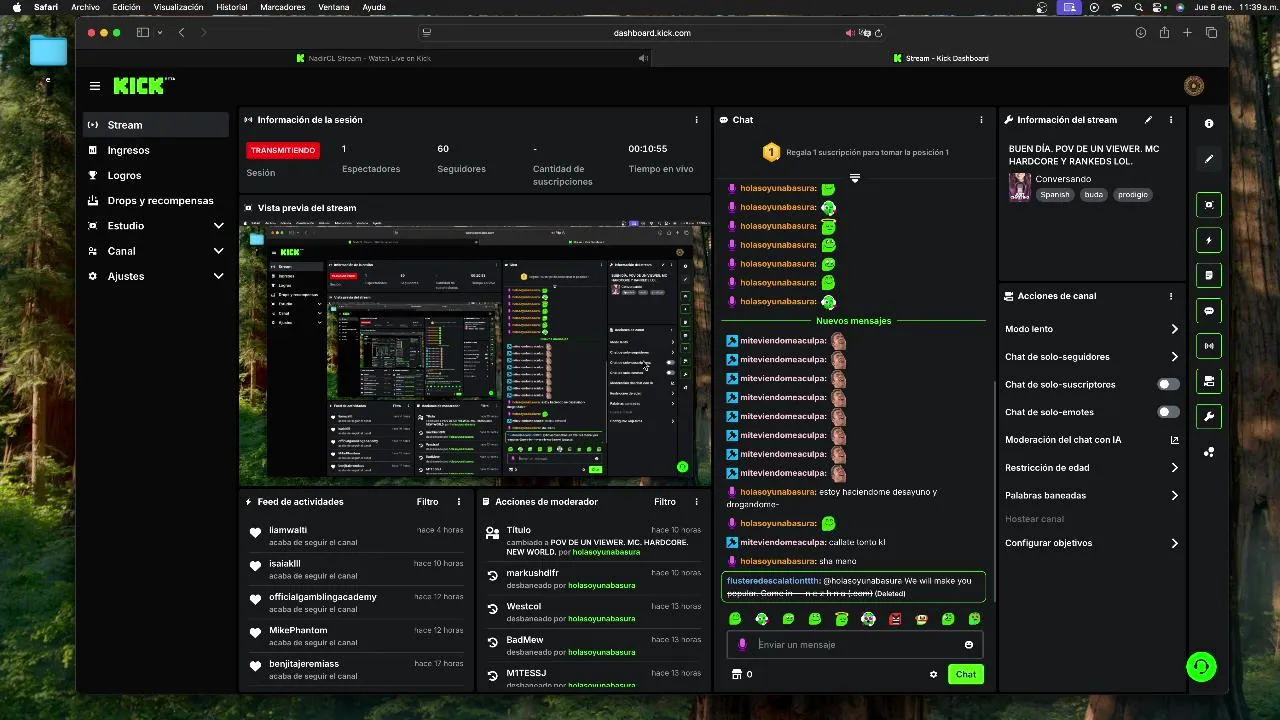This screenshot has width=1280, height=720.
Task: Toggle the chat bubble icon in right sidebar
Action: pos(1209,311)
